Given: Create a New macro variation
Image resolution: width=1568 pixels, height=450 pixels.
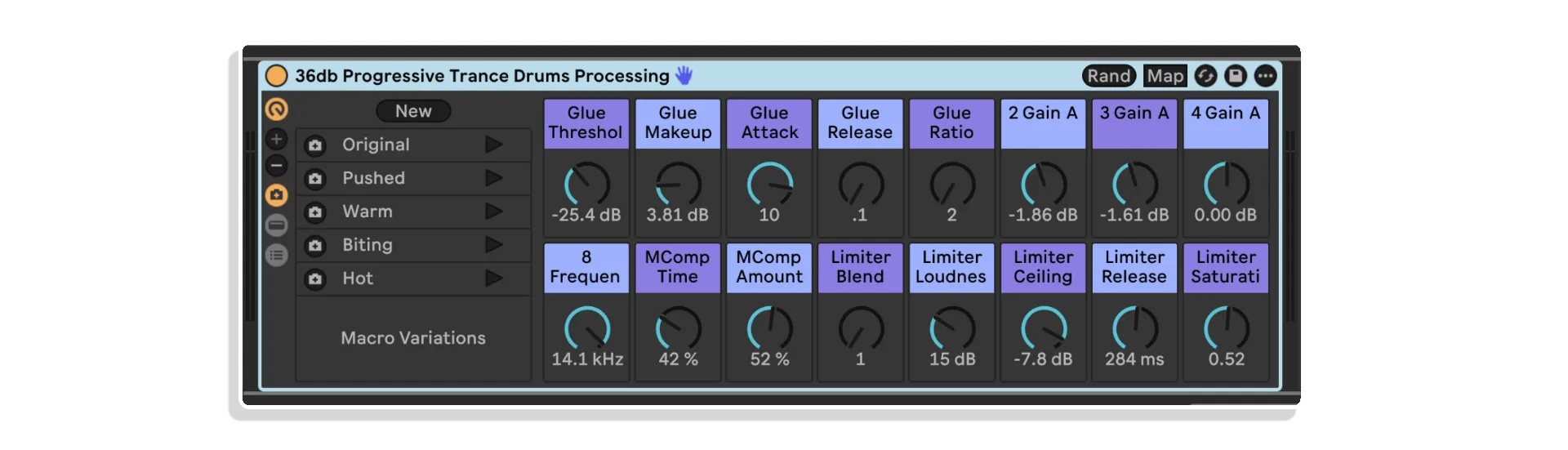Looking at the screenshot, I should [x=413, y=111].
